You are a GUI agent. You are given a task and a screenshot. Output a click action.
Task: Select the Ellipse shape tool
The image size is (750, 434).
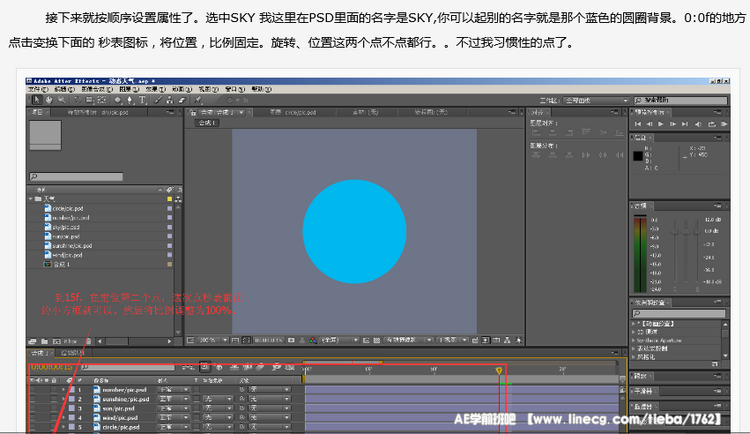(117, 100)
